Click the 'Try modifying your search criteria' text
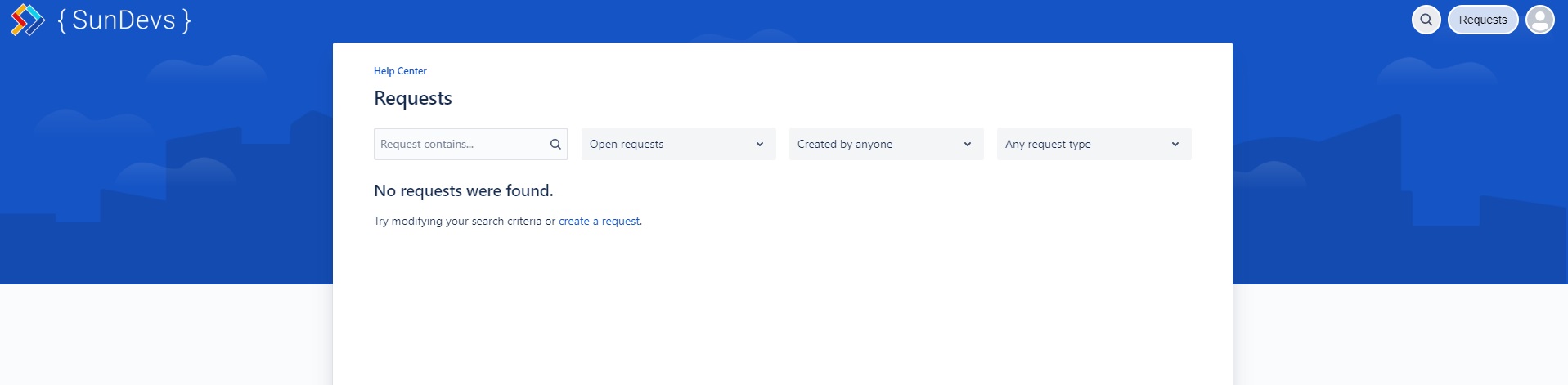 (458, 221)
